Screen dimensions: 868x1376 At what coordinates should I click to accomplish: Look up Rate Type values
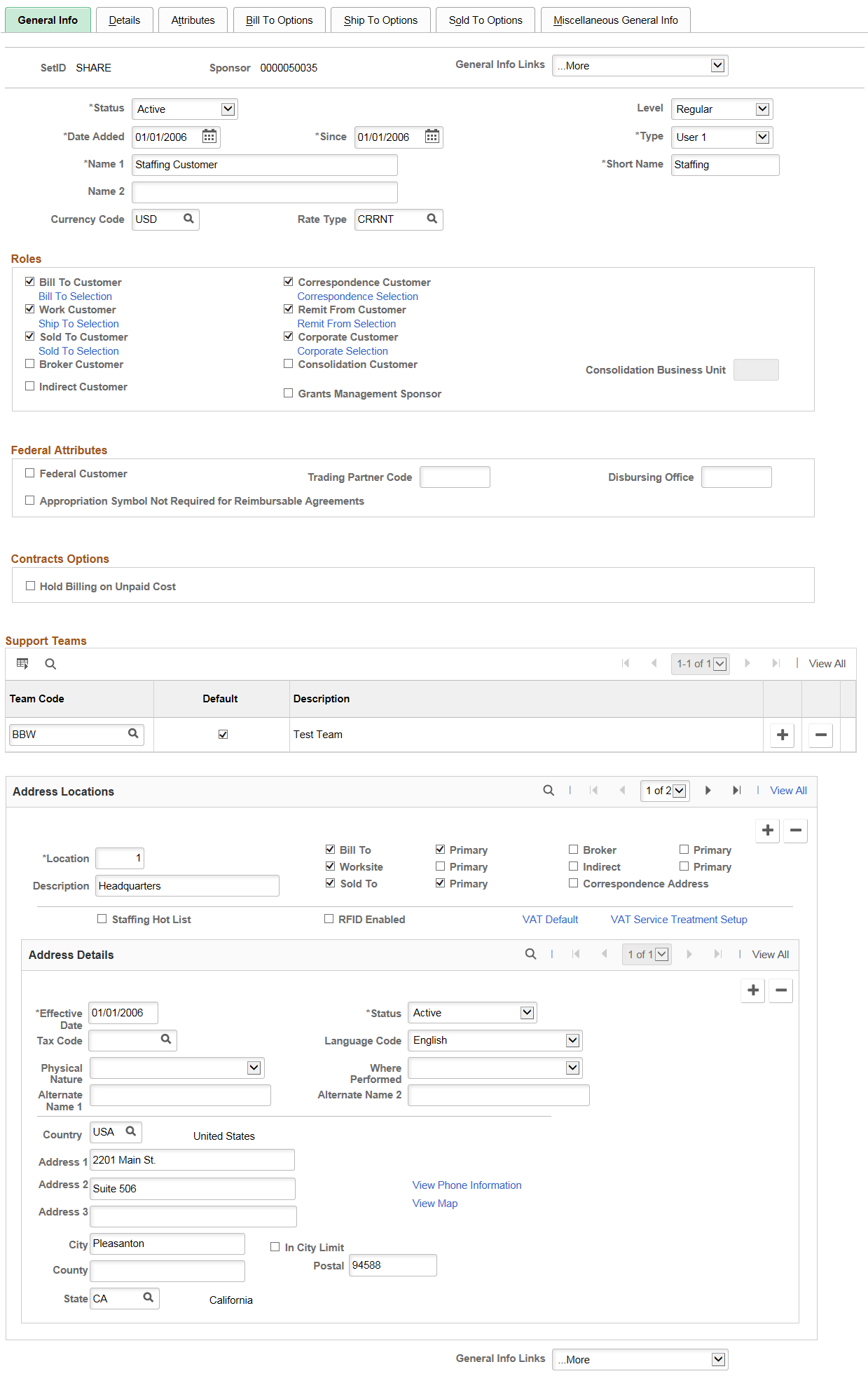[x=432, y=219]
